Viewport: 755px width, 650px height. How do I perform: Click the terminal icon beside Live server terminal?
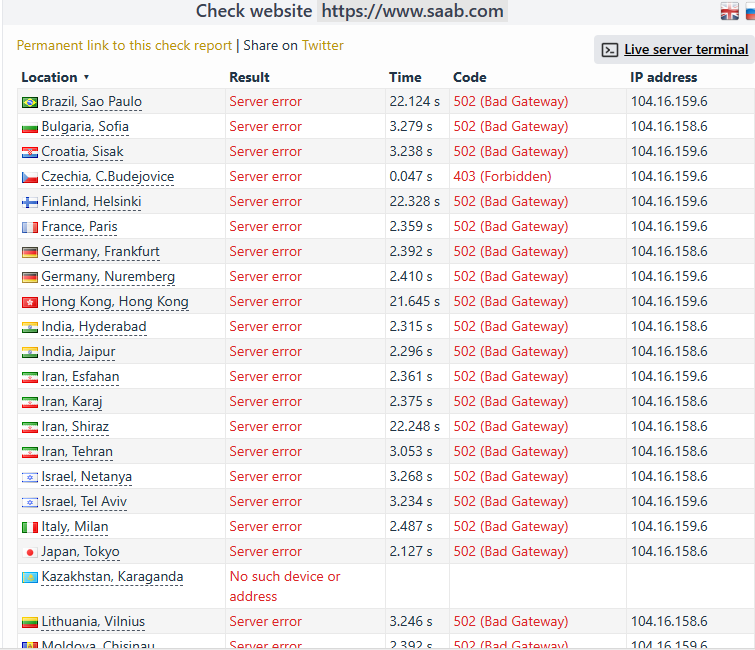pyautogui.click(x=610, y=50)
